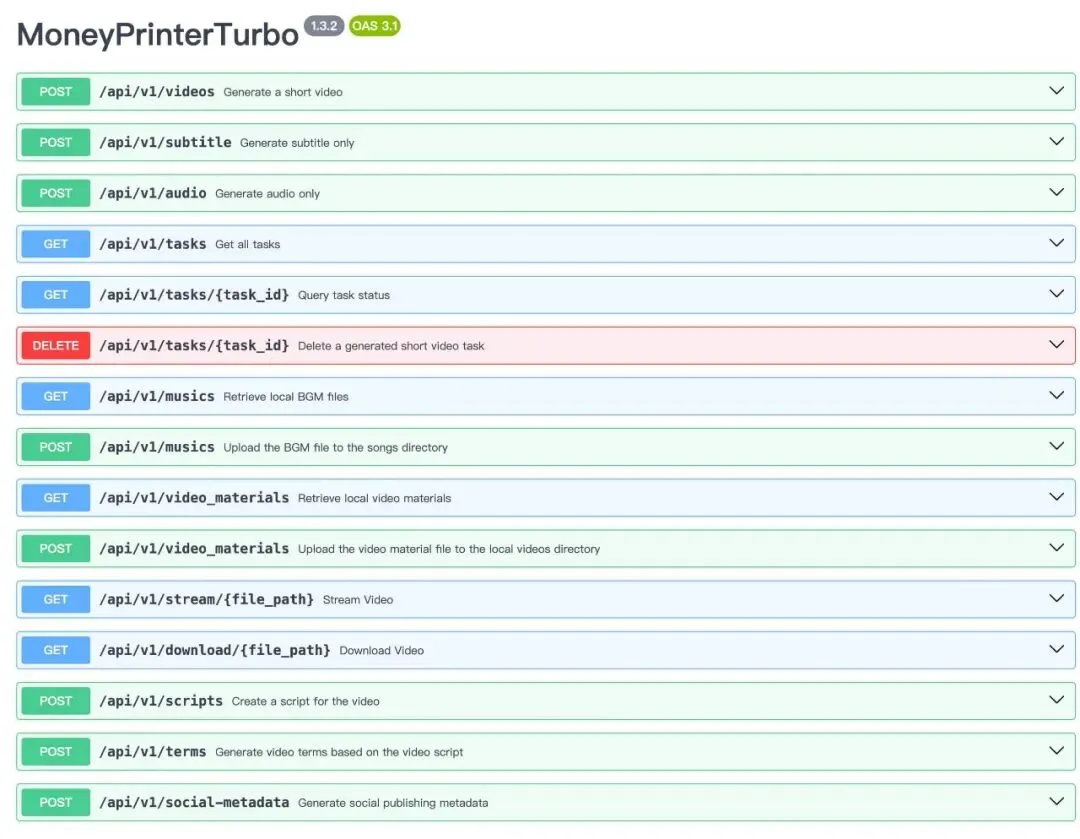The height and width of the screenshot is (839, 1080).
Task: Click the GET badge for /api/v1/video_materials
Action: (x=56, y=498)
